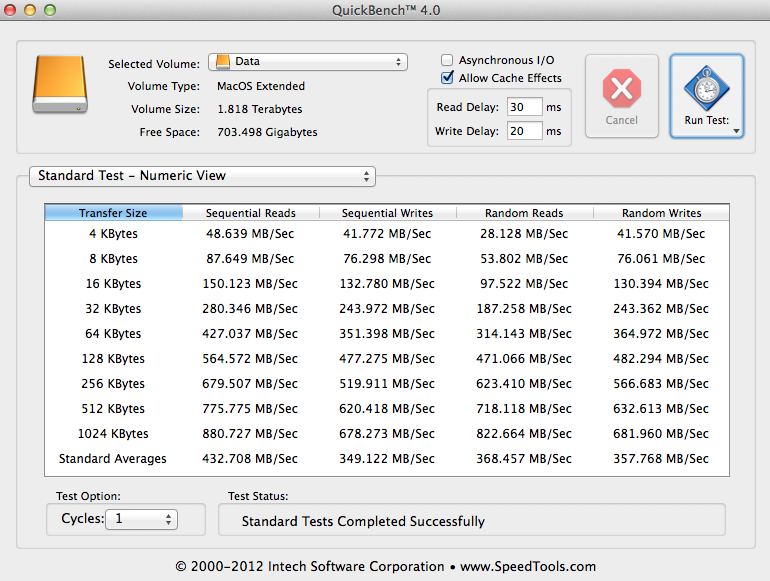This screenshot has height=581, width=770.
Task: Click the 880.727 MB/Sec value
Action: (x=250, y=434)
